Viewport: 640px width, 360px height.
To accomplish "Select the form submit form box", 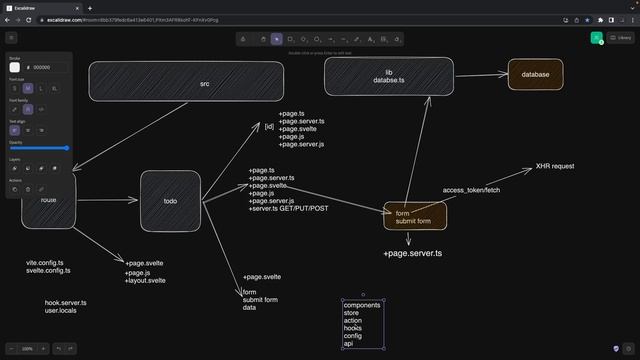I will 415,216.
